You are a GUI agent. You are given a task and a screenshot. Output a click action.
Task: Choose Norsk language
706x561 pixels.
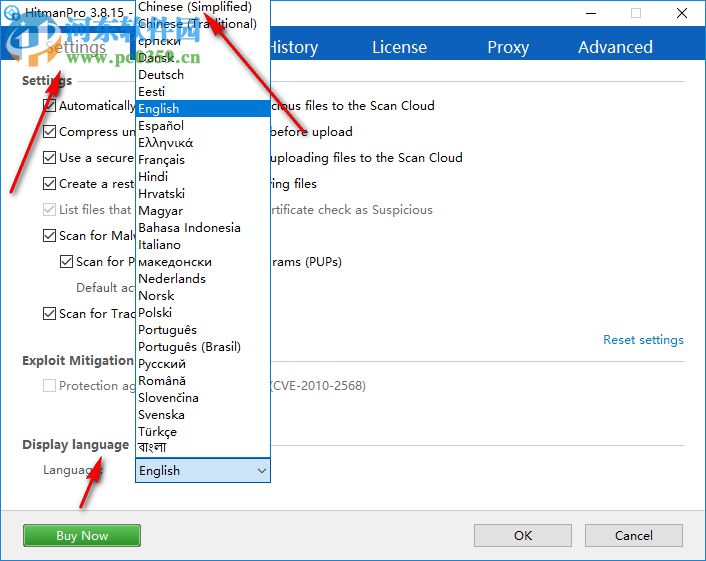(203, 295)
